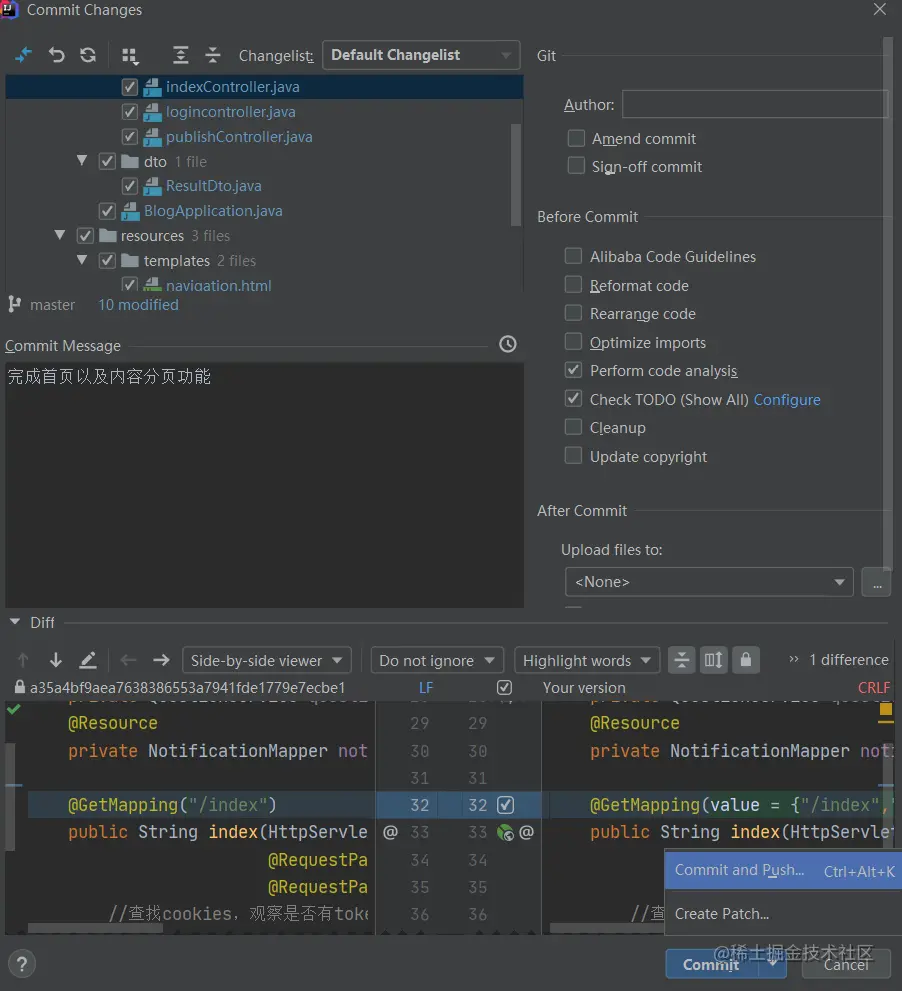This screenshot has height=991, width=902.
Task: Disable Perform code analysis checkbox
Action: pos(573,370)
